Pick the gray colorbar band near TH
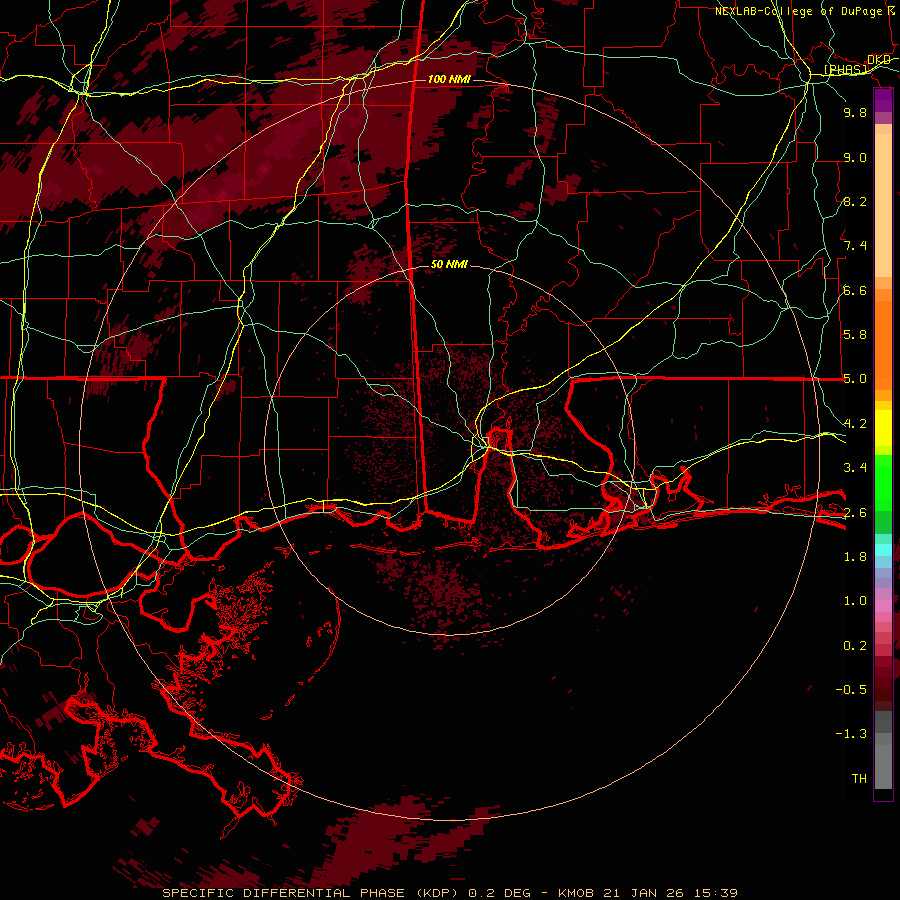The image size is (900, 900). [883, 769]
